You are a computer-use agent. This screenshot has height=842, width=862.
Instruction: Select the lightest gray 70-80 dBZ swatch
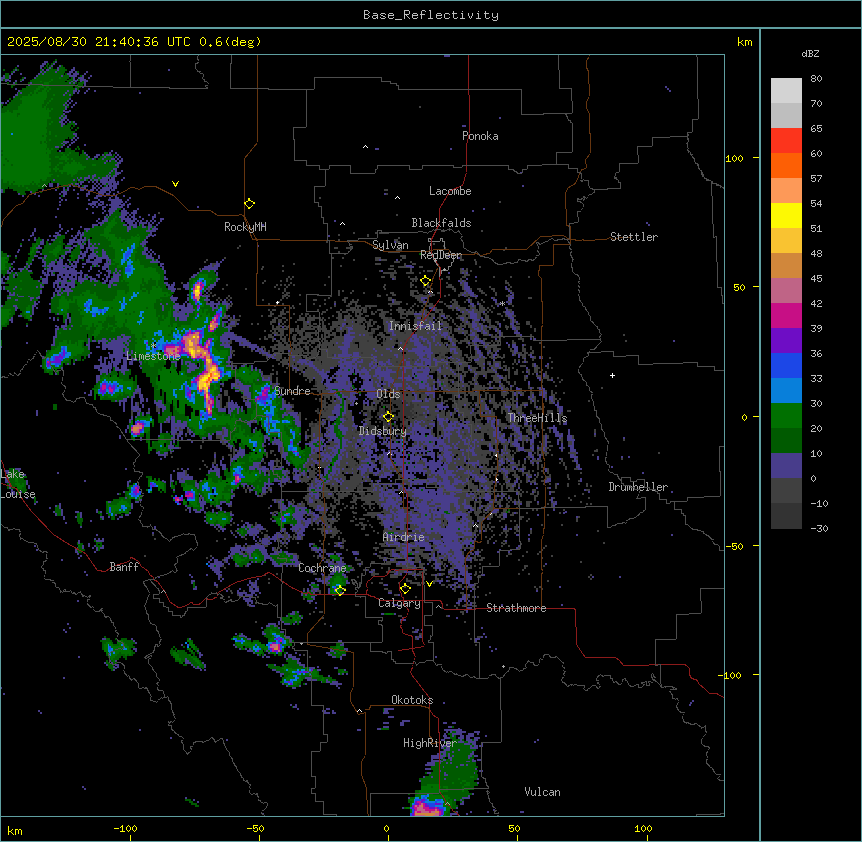click(x=786, y=91)
